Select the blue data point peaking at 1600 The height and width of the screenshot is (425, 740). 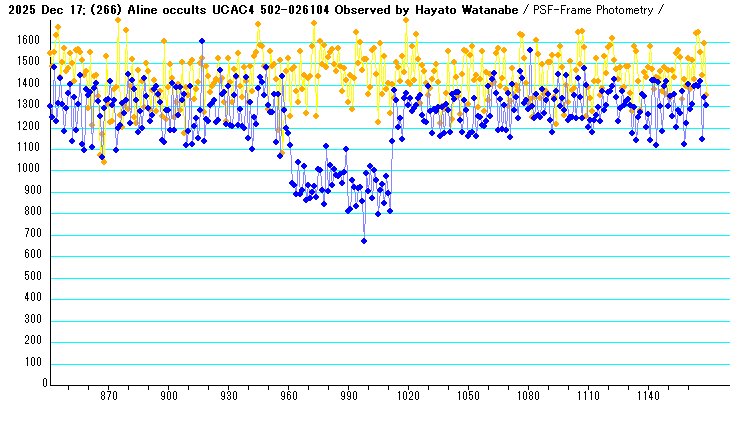click(202, 41)
